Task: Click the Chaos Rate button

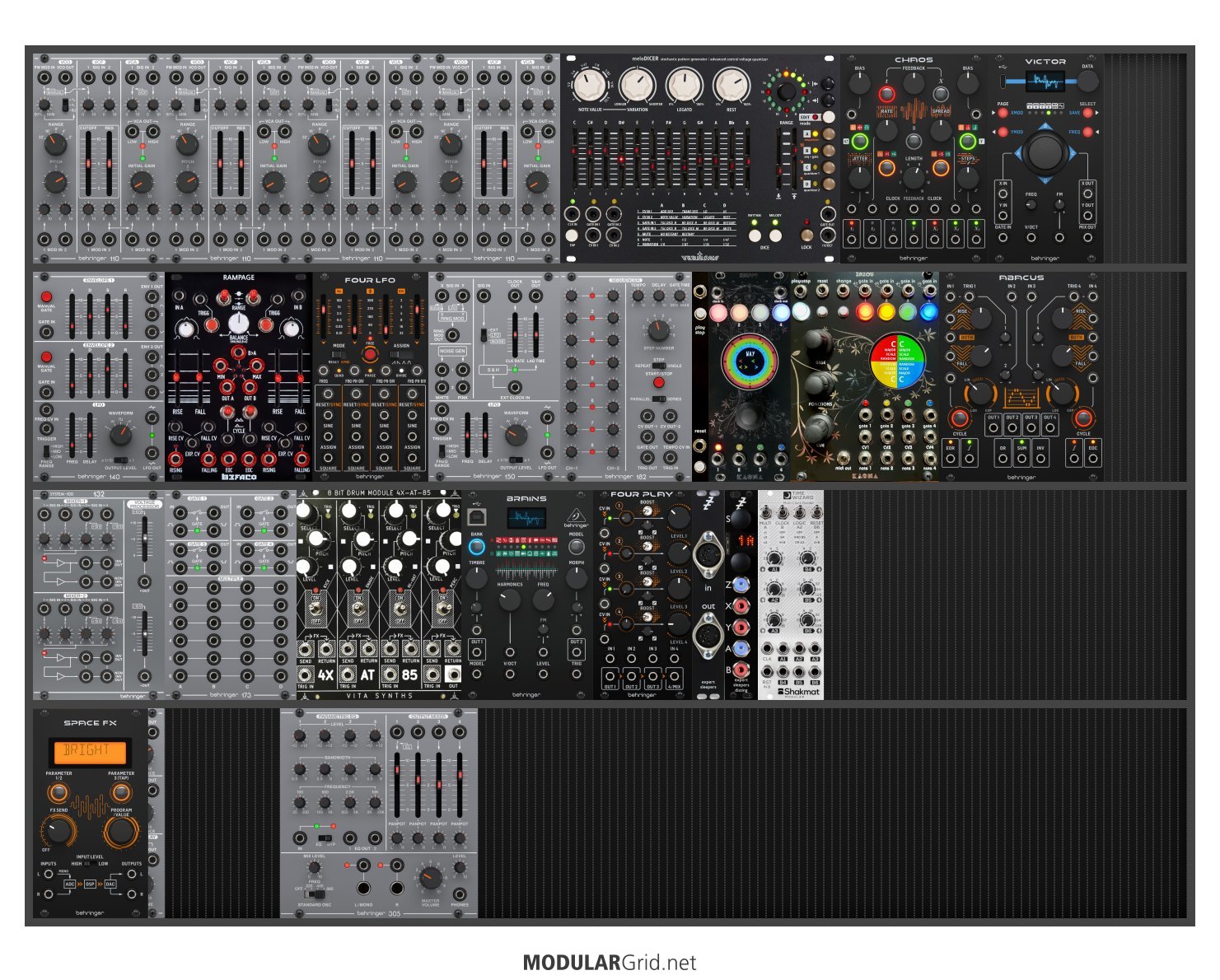Action: (886, 95)
